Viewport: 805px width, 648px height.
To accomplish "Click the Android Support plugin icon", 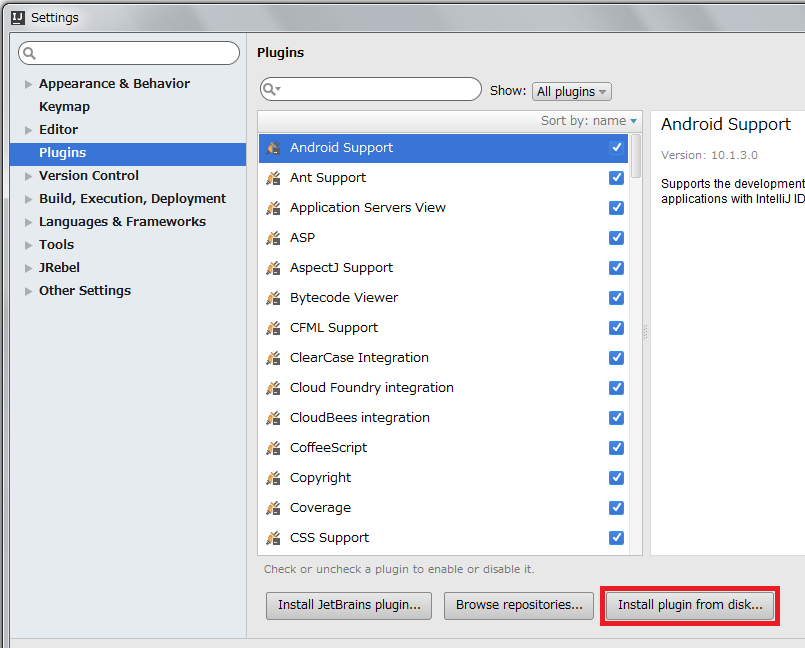I will [x=273, y=148].
